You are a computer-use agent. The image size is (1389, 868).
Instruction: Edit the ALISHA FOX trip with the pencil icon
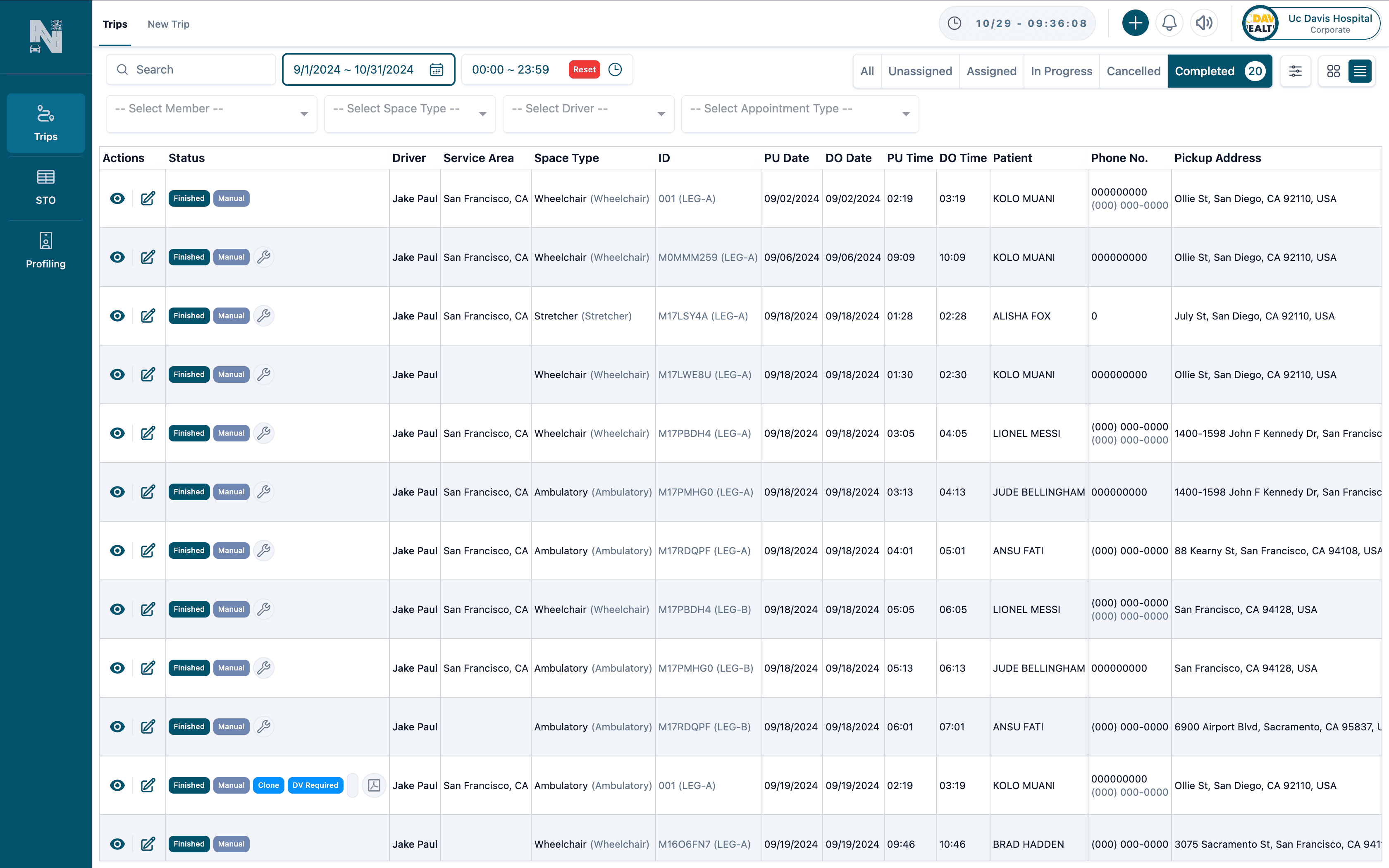[x=148, y=316]
